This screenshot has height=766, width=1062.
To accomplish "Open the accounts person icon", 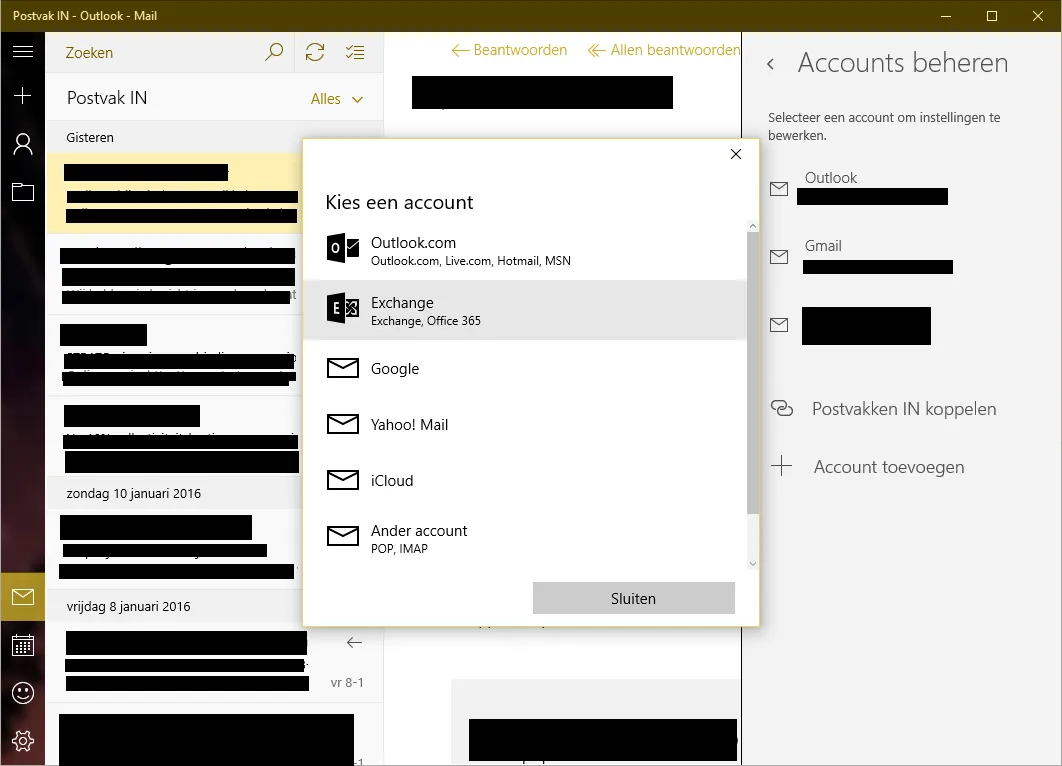I will click(22, 145).
